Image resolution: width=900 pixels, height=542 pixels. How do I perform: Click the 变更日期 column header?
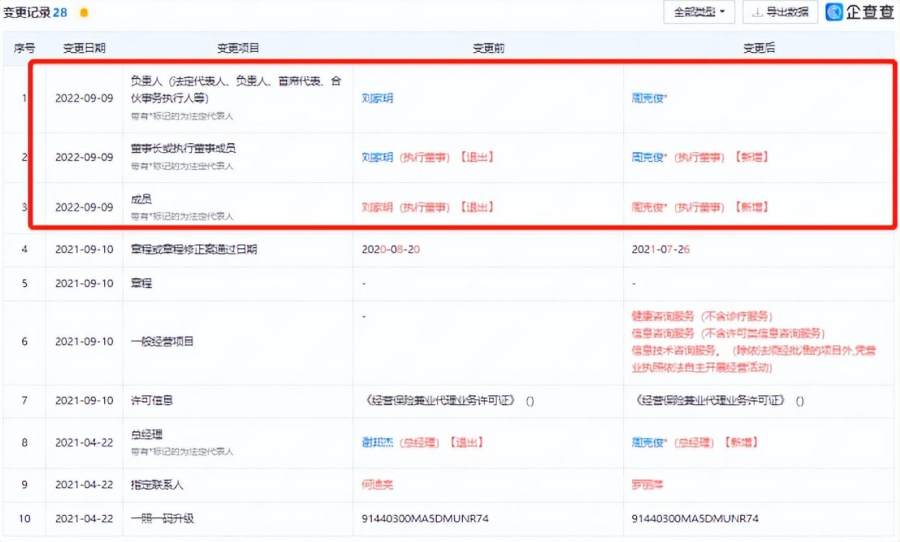tap(84, 48)
